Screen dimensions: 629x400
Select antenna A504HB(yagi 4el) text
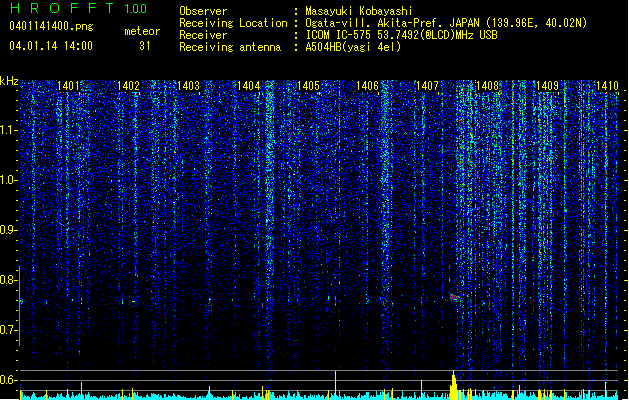tap(353, 47)
